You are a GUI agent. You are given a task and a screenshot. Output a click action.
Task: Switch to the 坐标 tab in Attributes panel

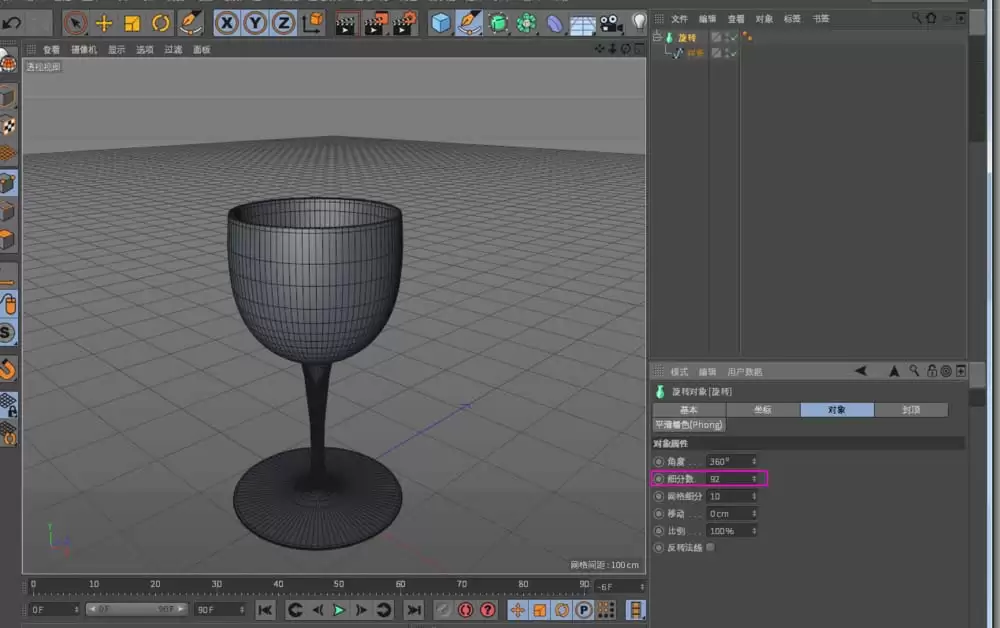pos(762,410)
